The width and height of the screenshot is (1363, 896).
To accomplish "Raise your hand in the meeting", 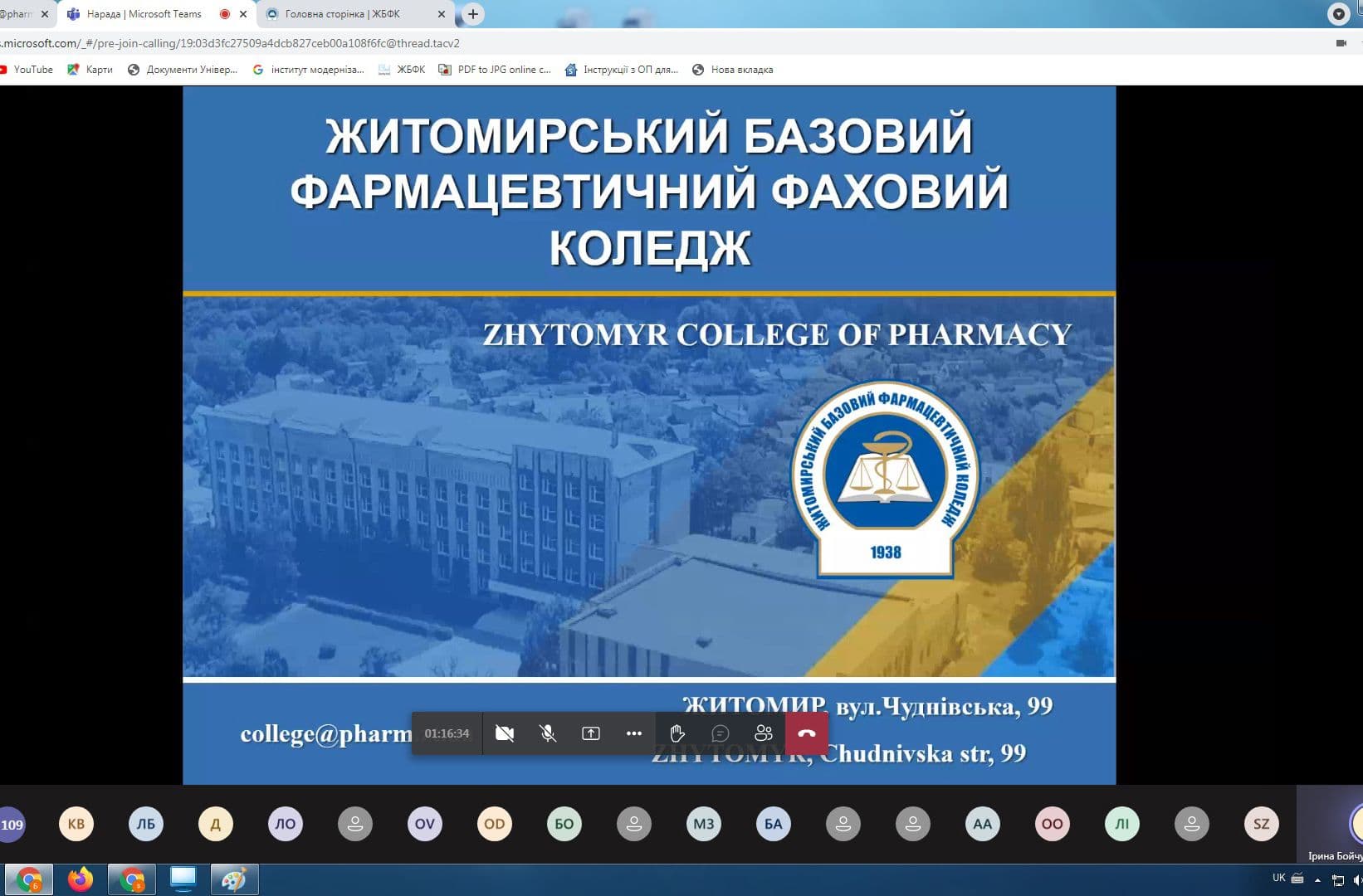I will click(677, 733).
